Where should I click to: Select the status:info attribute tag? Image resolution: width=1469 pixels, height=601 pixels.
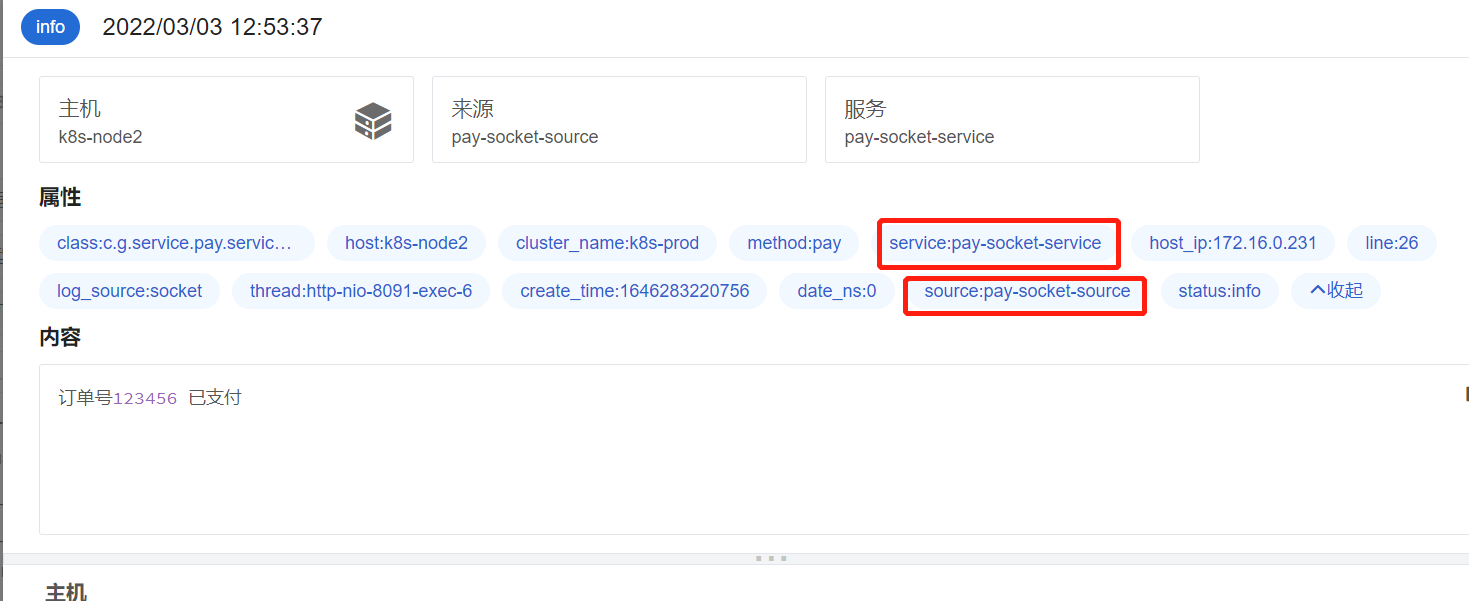pyautogui.click(x=1219, y=291)
